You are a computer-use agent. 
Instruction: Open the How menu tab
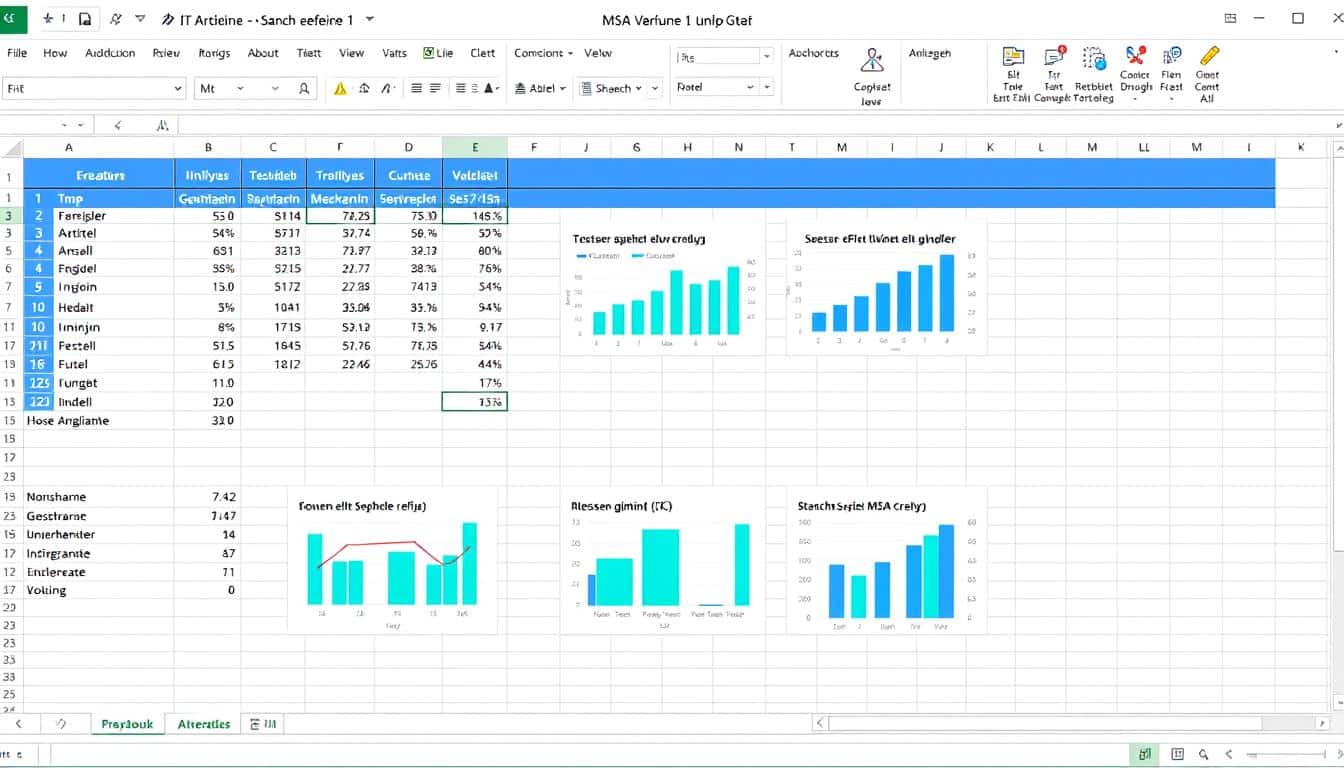click(55, 53)
